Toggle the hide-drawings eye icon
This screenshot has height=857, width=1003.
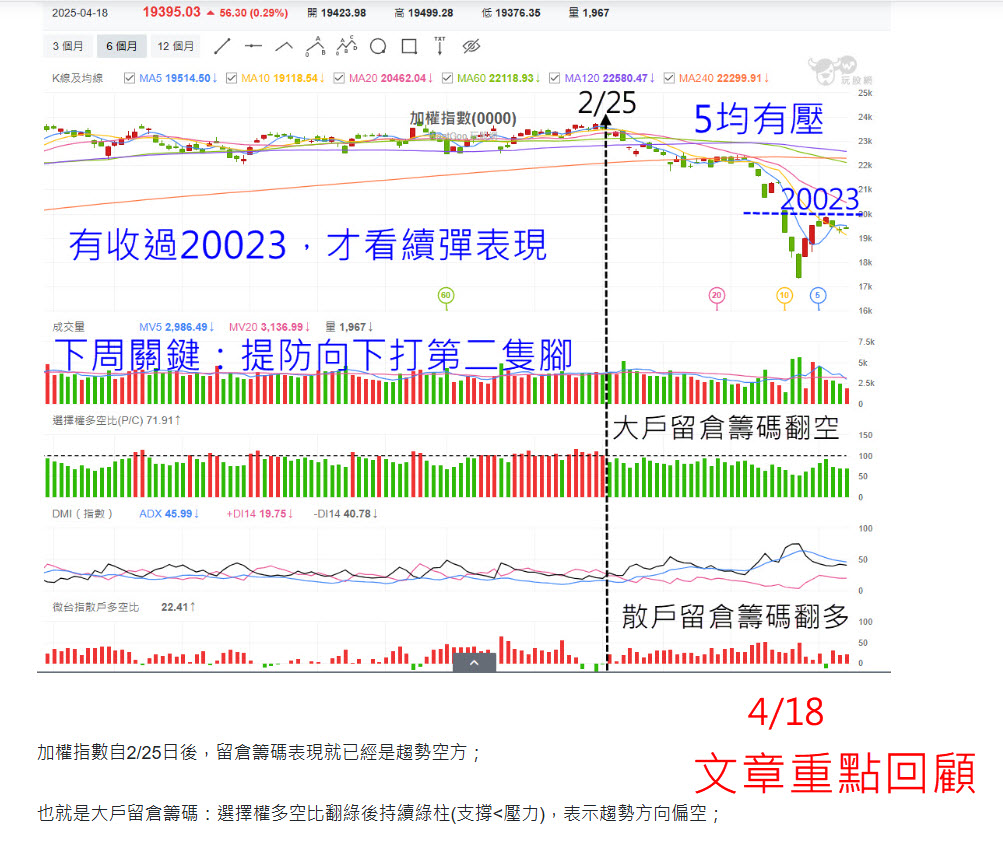(470, 46)
